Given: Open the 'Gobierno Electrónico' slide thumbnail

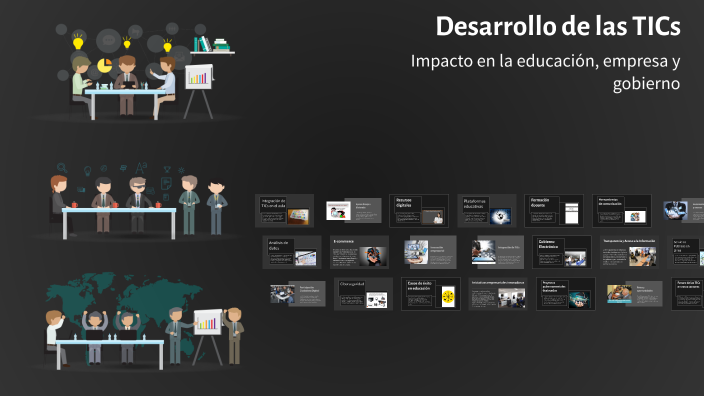Looking at the screenshot, I should pos(562,252).
